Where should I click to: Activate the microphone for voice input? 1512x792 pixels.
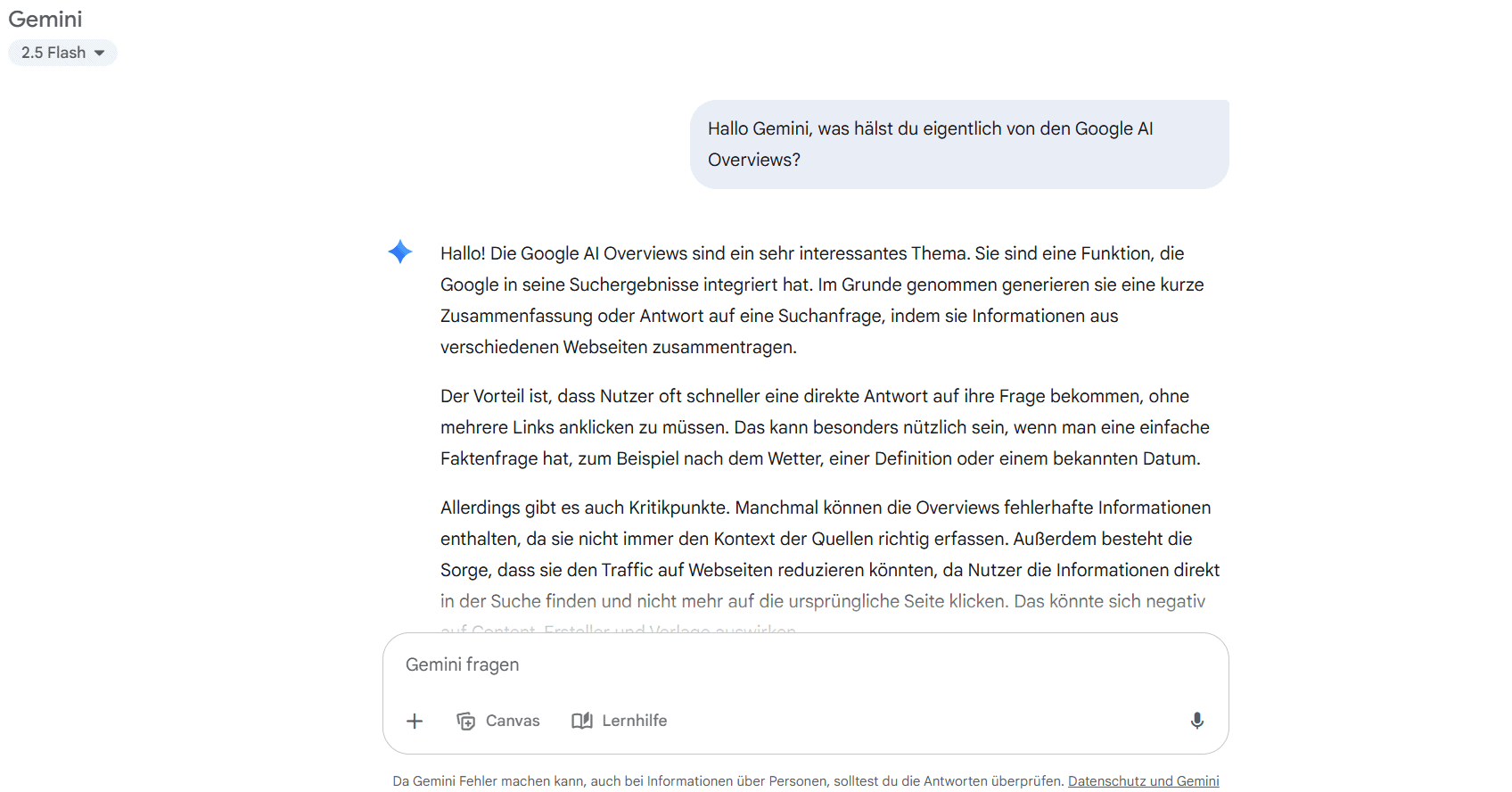tap(1196, 721)
